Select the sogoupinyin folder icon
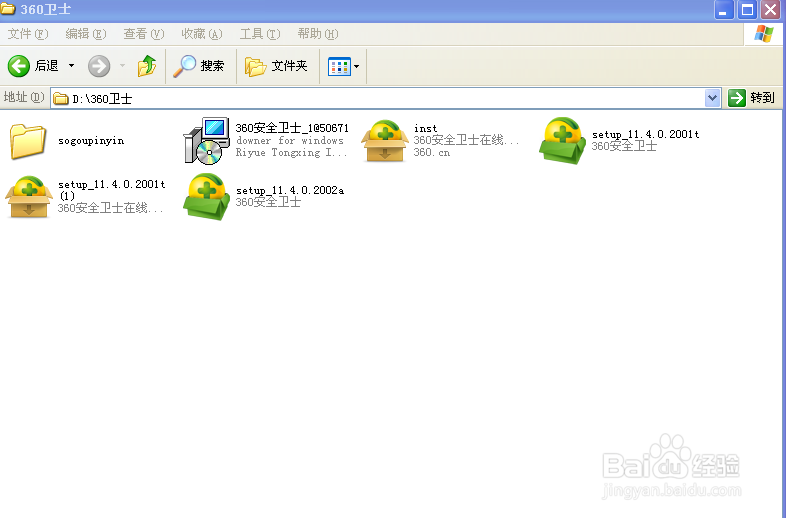This screenshot has width=786, height=518. coord(28,141)
